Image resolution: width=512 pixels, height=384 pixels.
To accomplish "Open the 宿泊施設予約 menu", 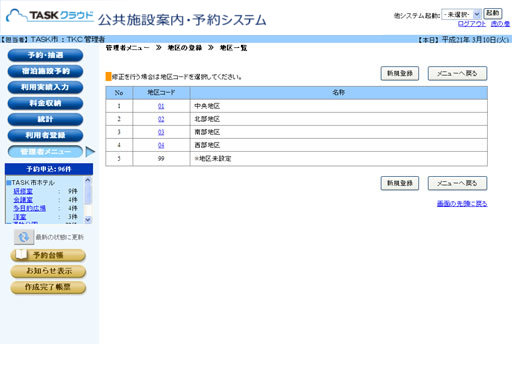I will point(45,71).
